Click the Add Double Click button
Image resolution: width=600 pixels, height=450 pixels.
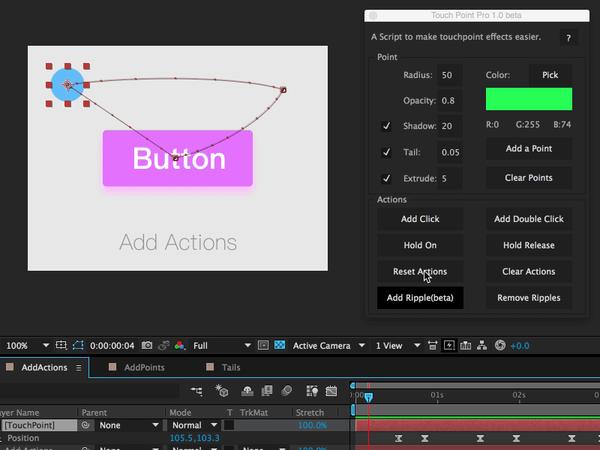(529, 219)
